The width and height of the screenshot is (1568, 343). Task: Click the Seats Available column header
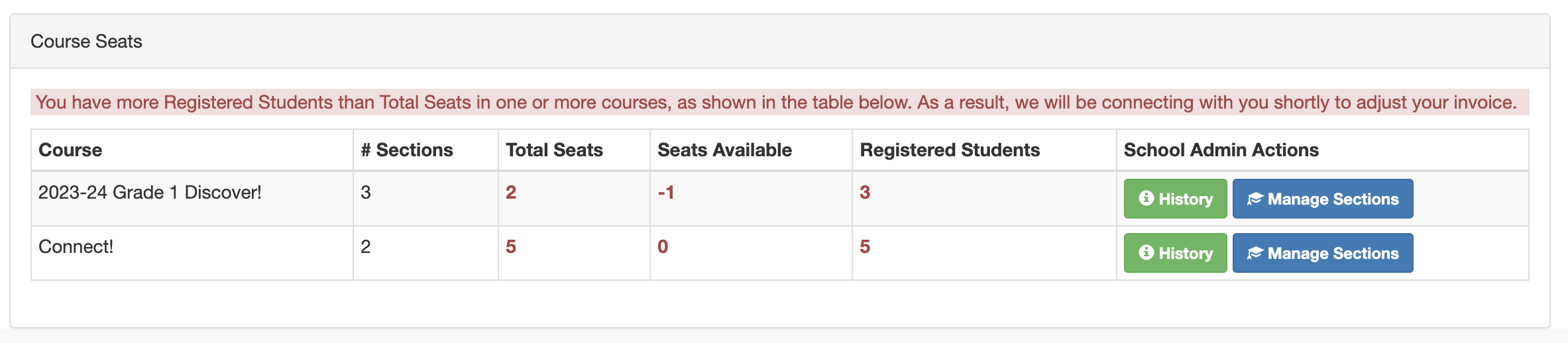(724, 150)
